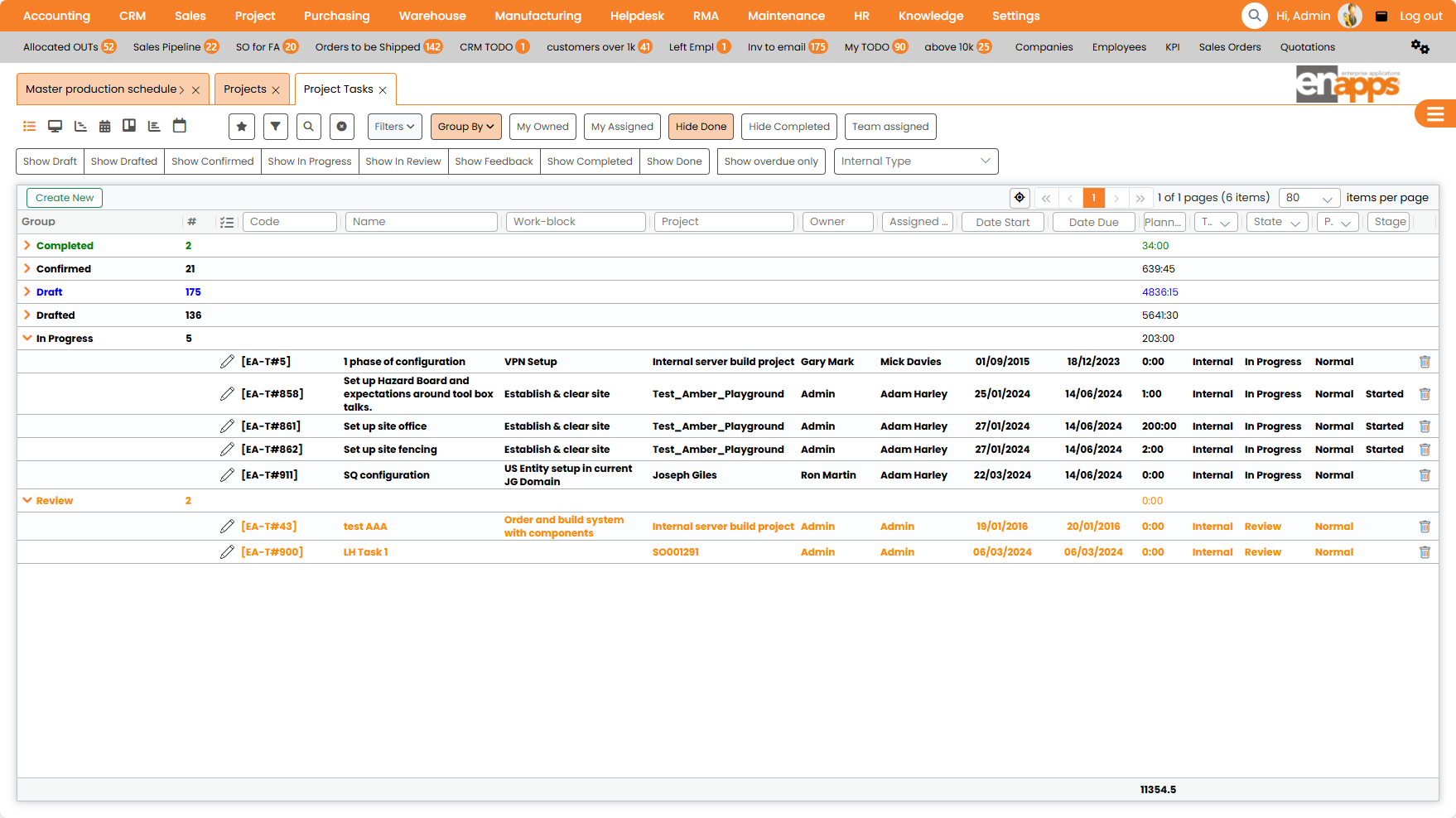Click the magnifier search button in toolbar
The image size is (1456, 818).
(309, 127)
